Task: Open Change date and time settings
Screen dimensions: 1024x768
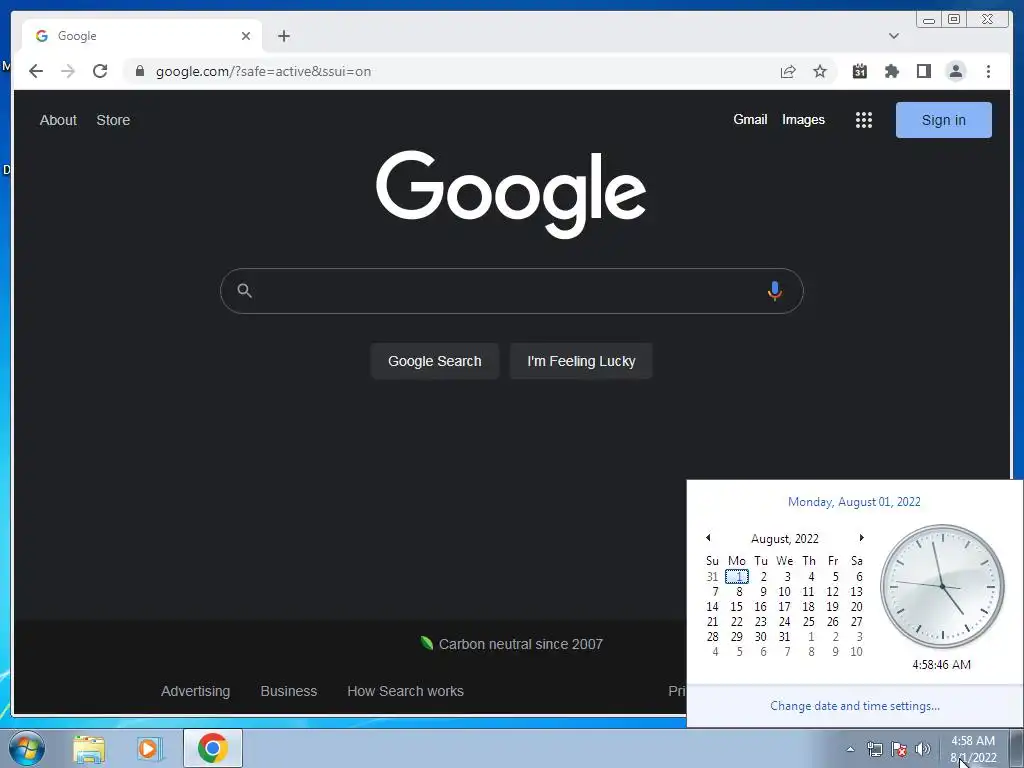Action: click(855, 706)
